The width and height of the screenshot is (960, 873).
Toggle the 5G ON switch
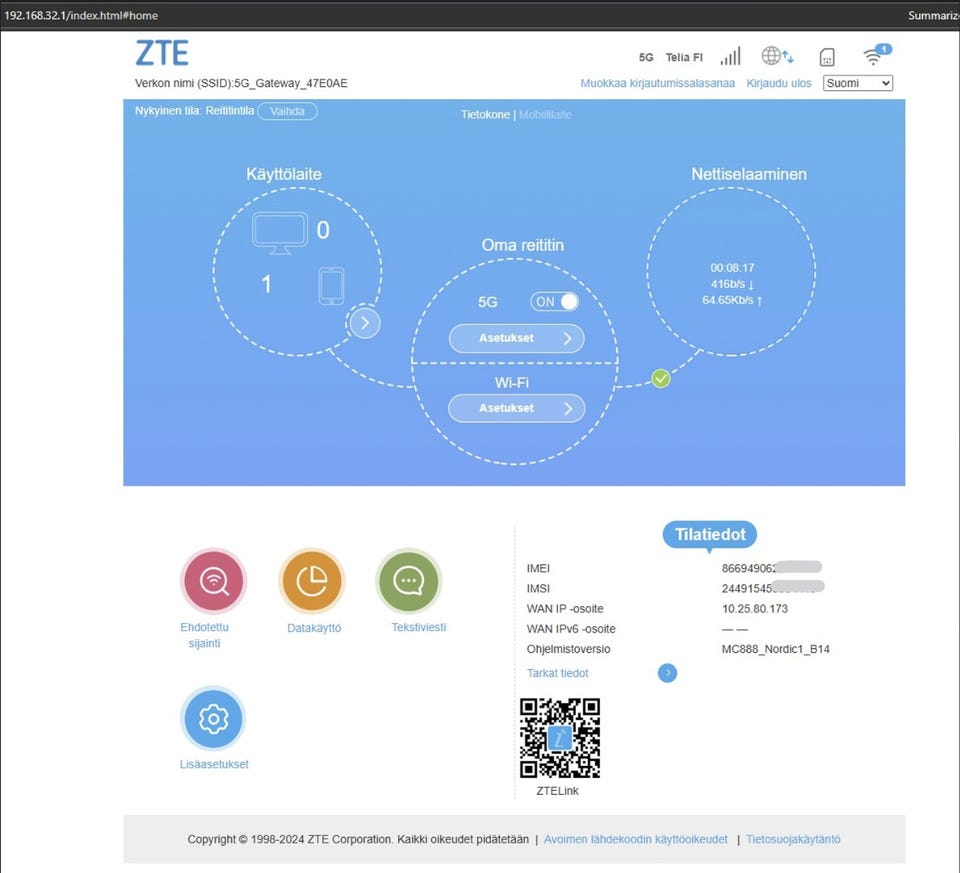click(x=554, y=301)
